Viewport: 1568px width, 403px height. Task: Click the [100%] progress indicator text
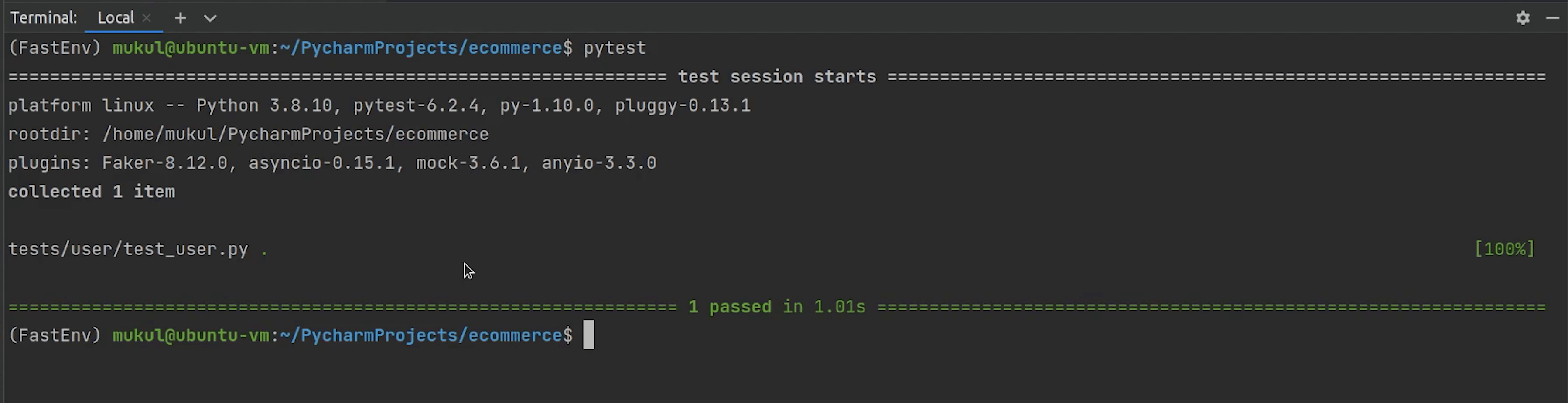(1504, 249)
